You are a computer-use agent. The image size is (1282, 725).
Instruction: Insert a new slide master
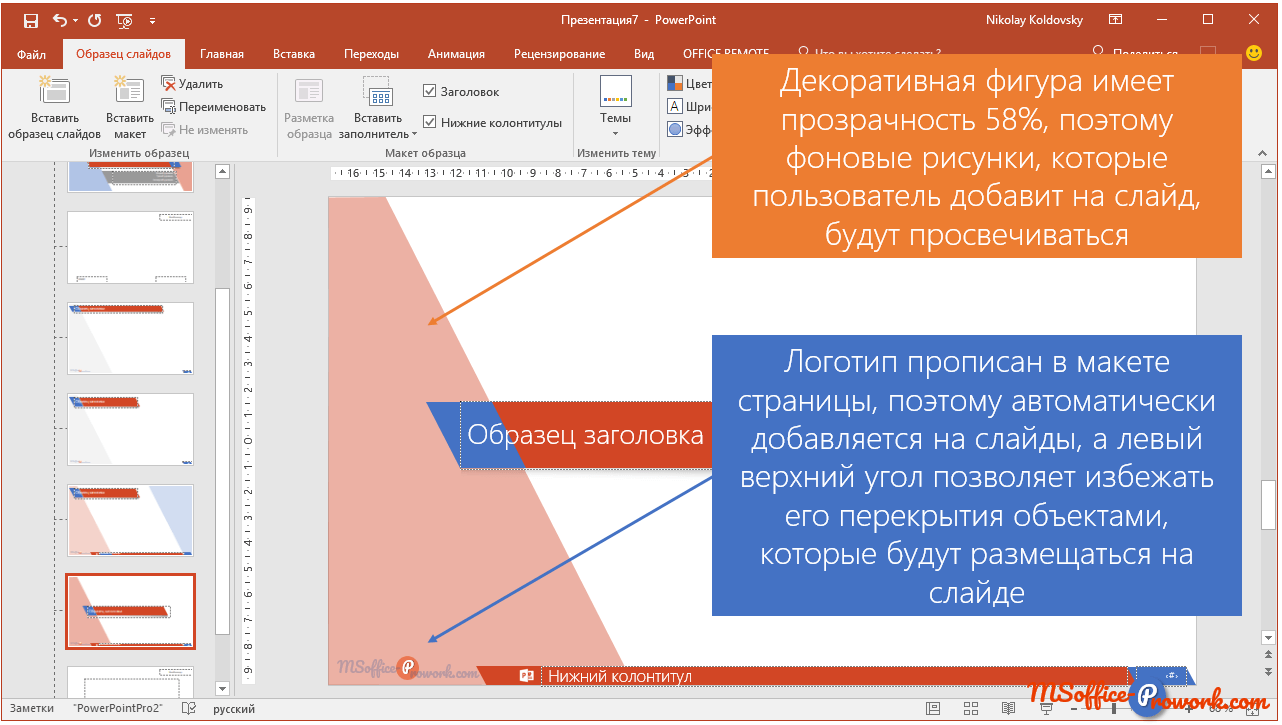[55, 108]
